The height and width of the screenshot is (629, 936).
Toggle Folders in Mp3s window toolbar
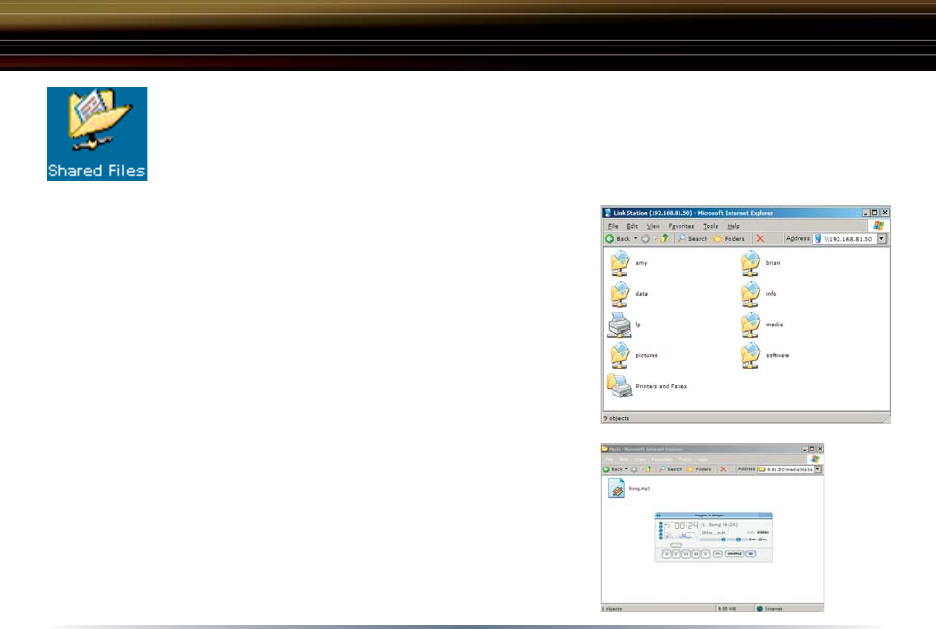click(x=700, y=469)
